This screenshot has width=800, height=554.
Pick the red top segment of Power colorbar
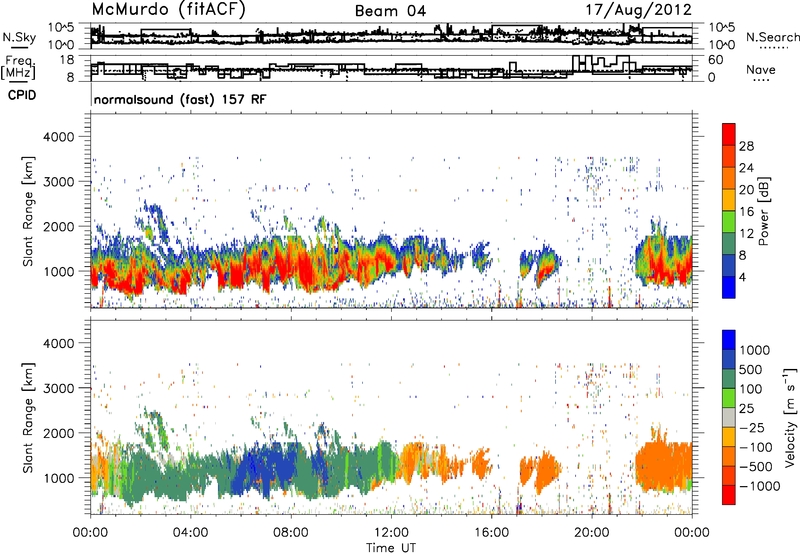tap(729, 134)
